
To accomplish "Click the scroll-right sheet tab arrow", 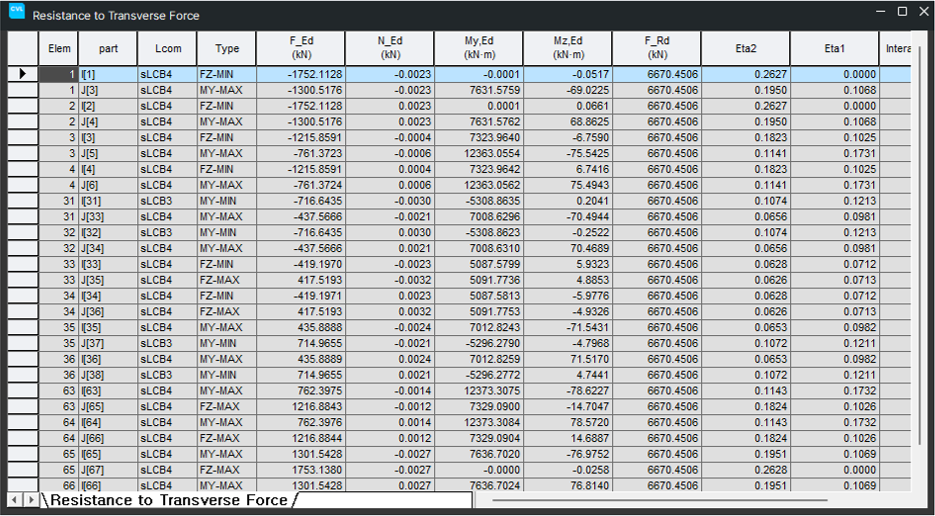I will point(30,499).
